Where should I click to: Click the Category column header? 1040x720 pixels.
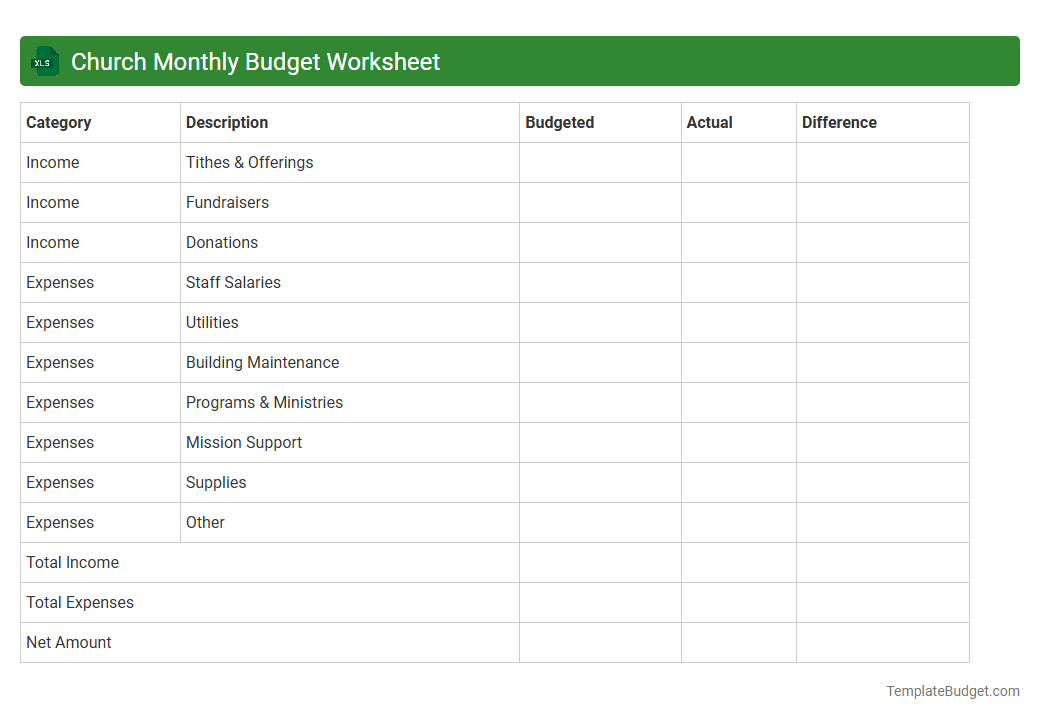point(59,122)
